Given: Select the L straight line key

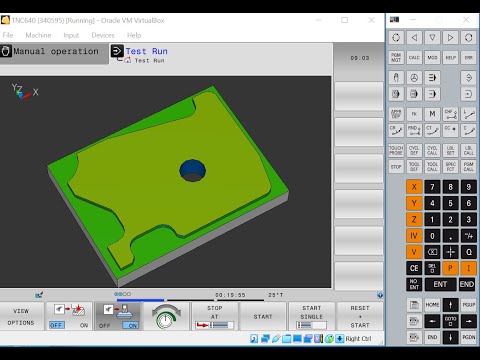Looking at the screenshot, I should 468,114.
